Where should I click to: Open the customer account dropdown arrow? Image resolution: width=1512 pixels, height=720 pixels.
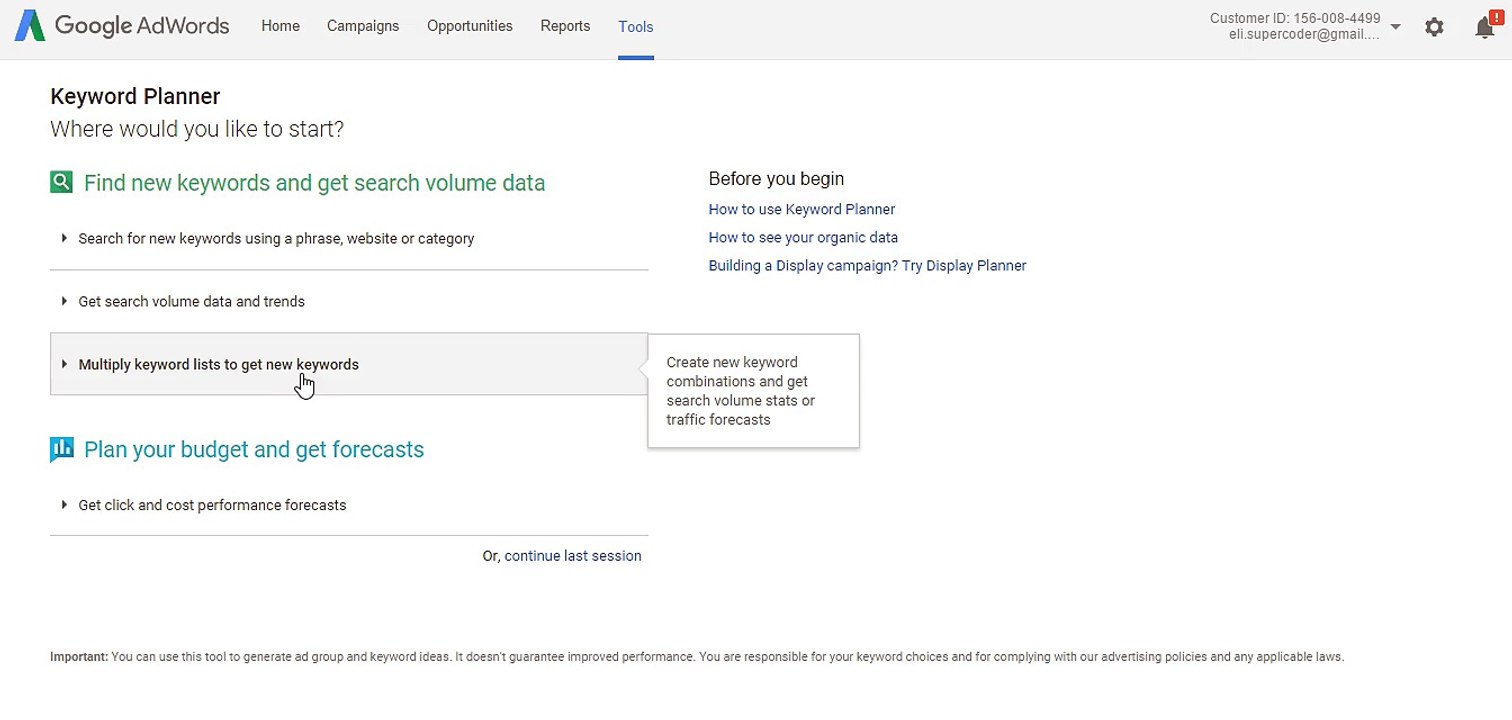1396,27
